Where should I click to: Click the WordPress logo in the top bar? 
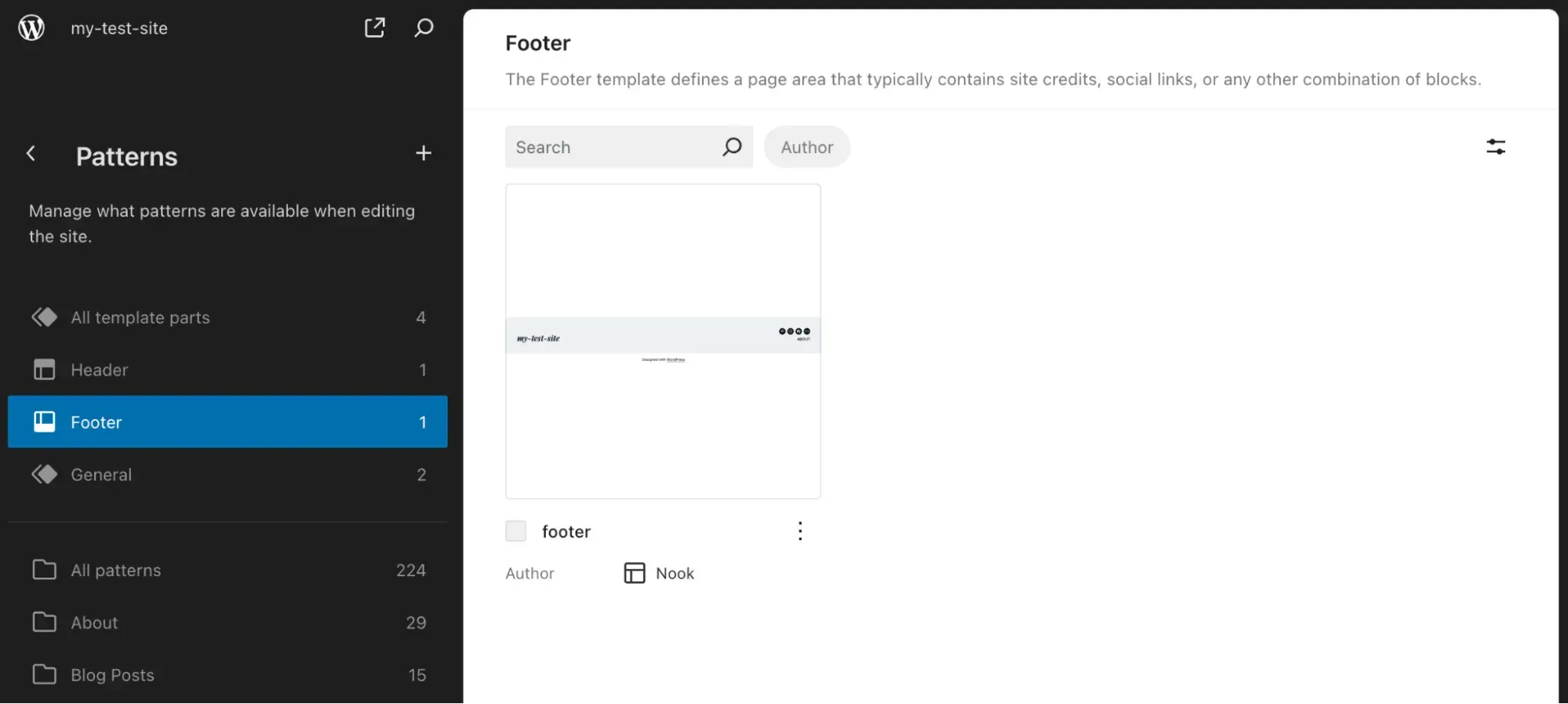(31, 27)
